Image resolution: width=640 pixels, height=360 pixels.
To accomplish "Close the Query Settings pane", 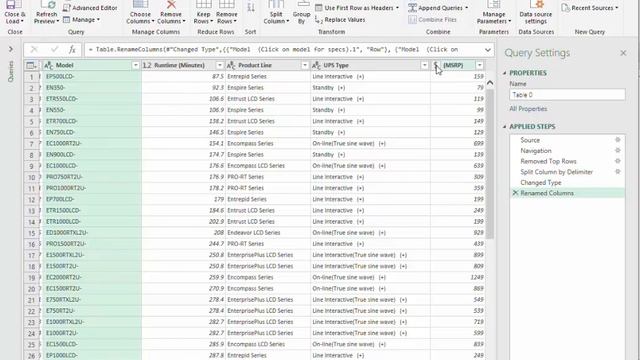I will point(623,53).
